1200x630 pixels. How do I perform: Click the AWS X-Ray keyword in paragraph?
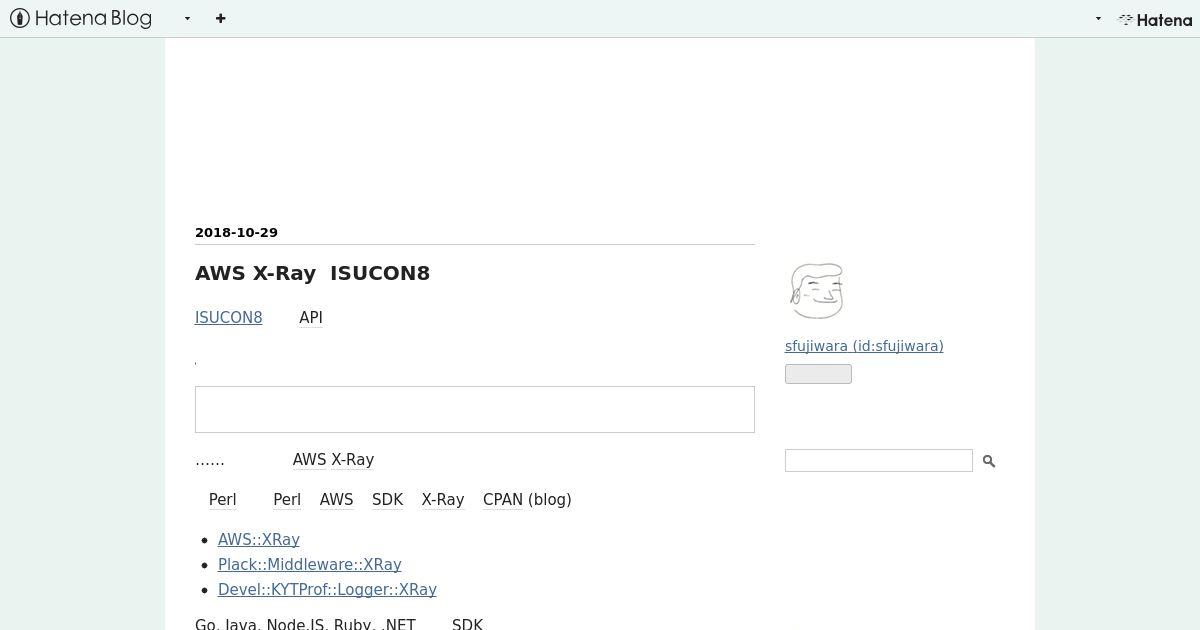tap(333, 459)
